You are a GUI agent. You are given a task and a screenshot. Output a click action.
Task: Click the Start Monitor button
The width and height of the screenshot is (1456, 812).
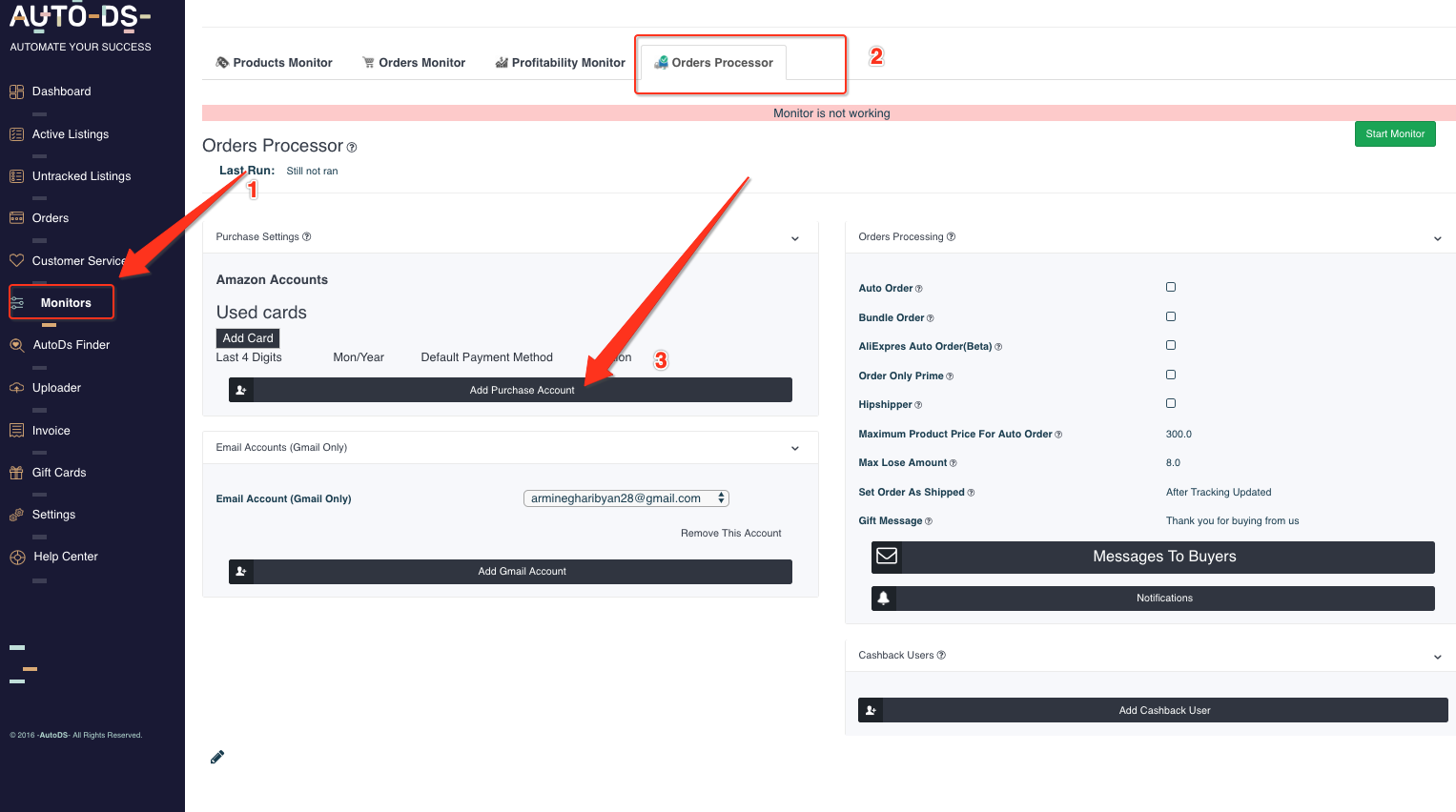click(1395, 133)
